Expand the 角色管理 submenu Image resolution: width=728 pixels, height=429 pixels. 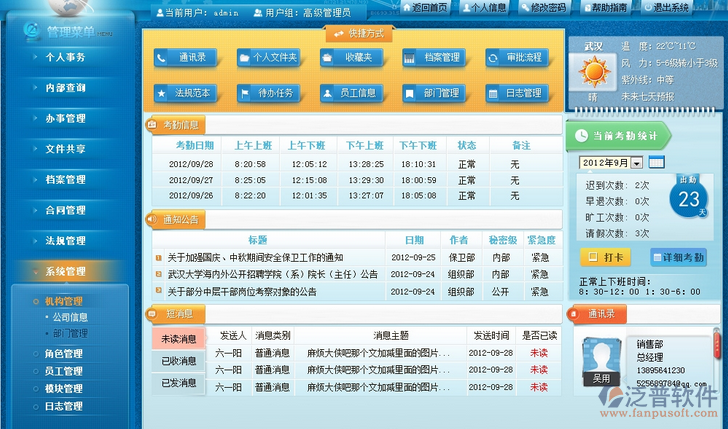coord(64,353)
